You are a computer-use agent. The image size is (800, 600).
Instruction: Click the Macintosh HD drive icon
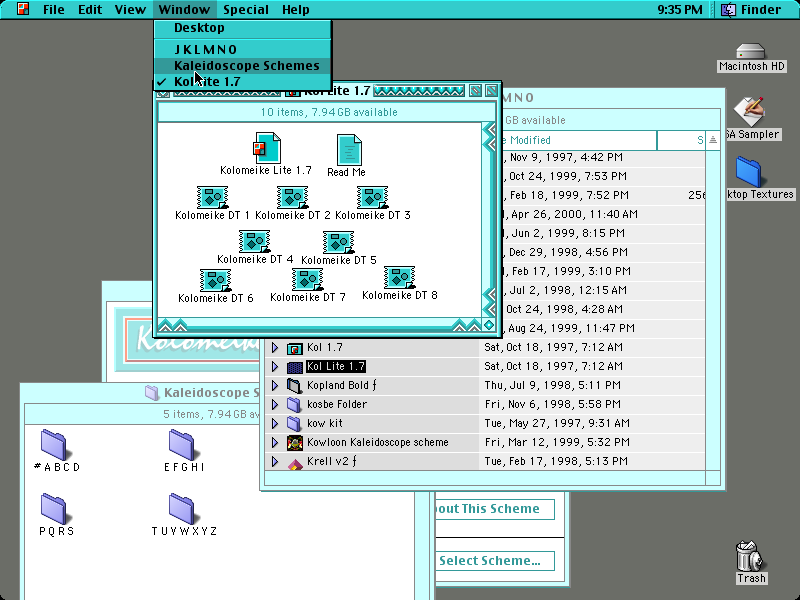pyautogui.click(x=751, y=51)
